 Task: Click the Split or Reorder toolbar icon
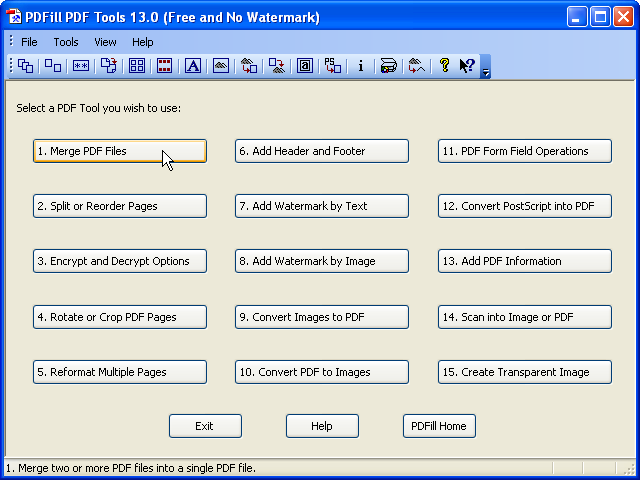pyautogui.click(x=53, y=66)
